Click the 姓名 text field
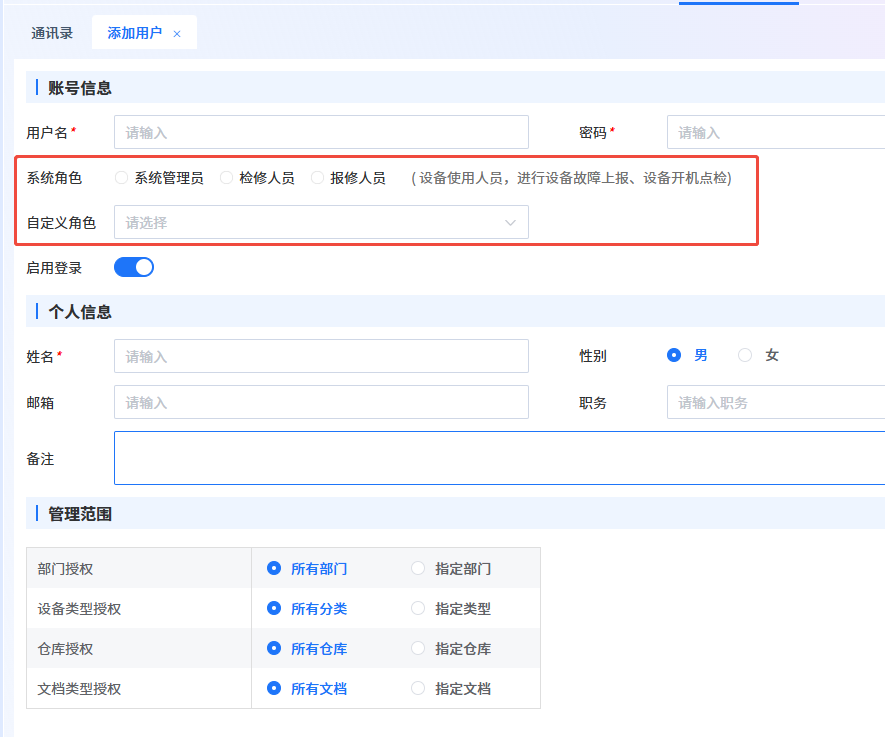 click(321, 356)
